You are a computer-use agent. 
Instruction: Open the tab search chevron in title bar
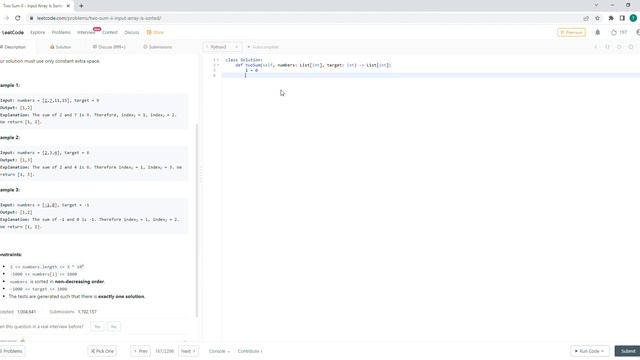point(596,5)
